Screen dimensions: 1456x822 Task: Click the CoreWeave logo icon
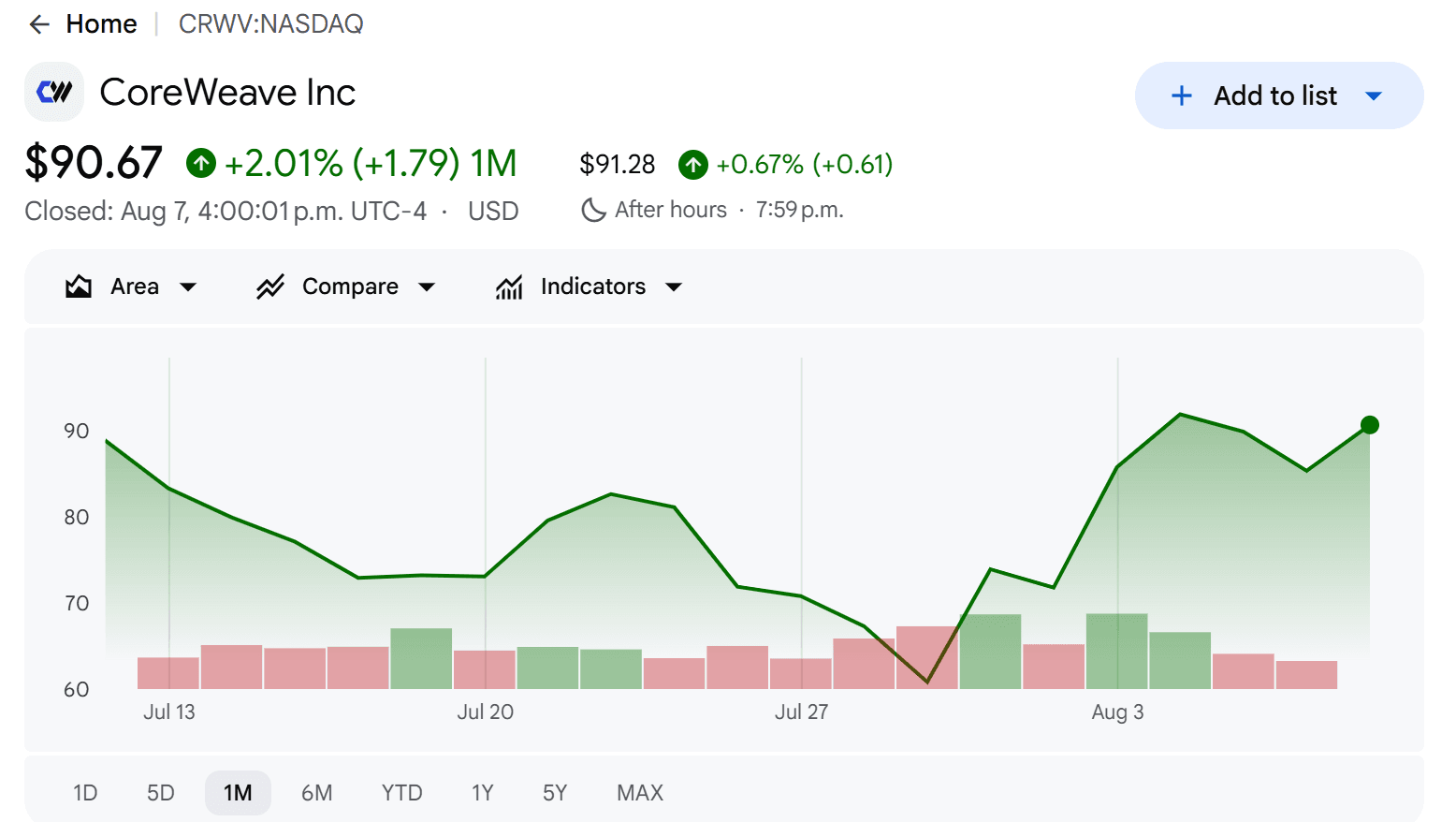pyautogui.click(x=54, y=92)
